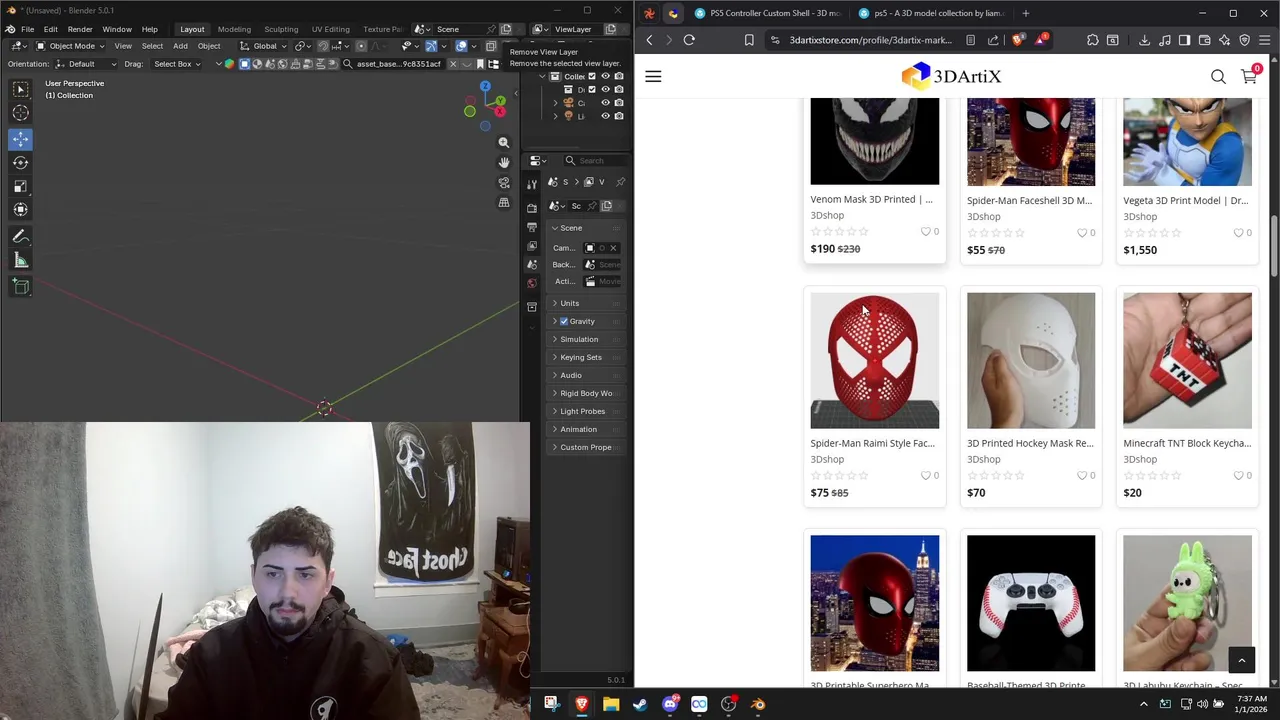Open the Drag Select Box dropdown
The image size is (1280, 720).
click(x=175, y=64)
